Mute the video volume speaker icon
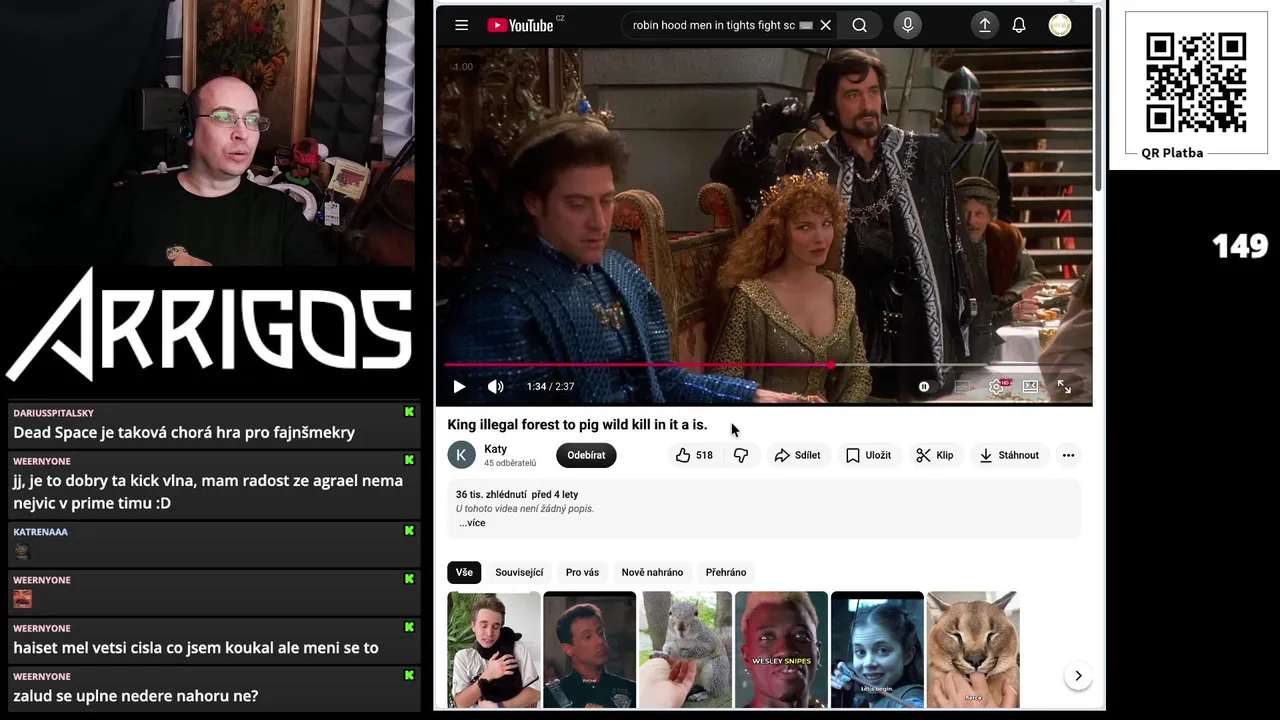The height and width of the screenshot is (720, 1280). pyautogui.click(x=495, y=387)
